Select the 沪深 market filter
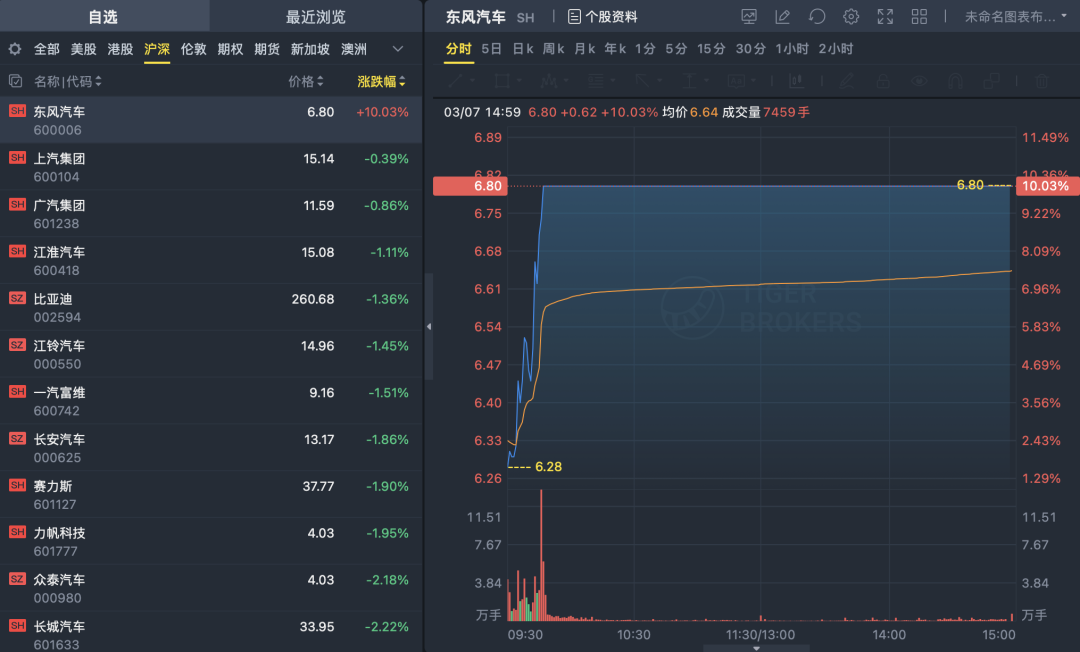 pos(157,49)
